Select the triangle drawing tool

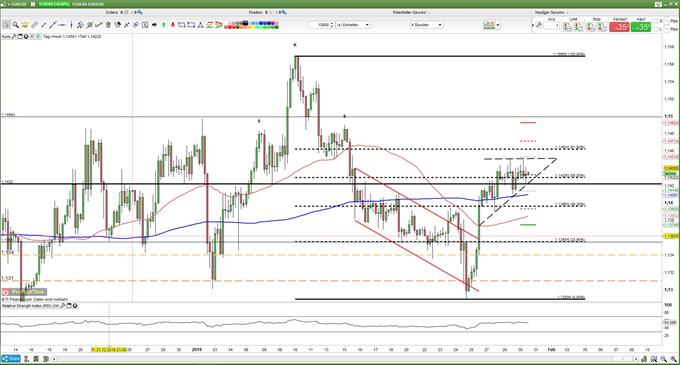200,25
